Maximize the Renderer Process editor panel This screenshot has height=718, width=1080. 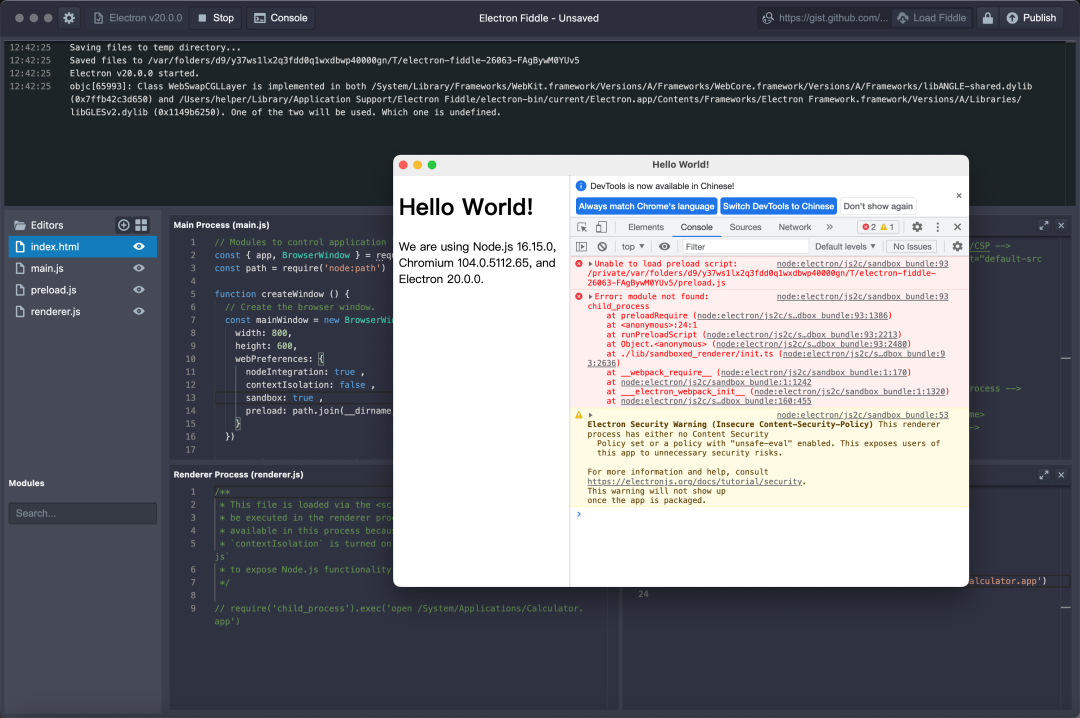coord(1043,475)
